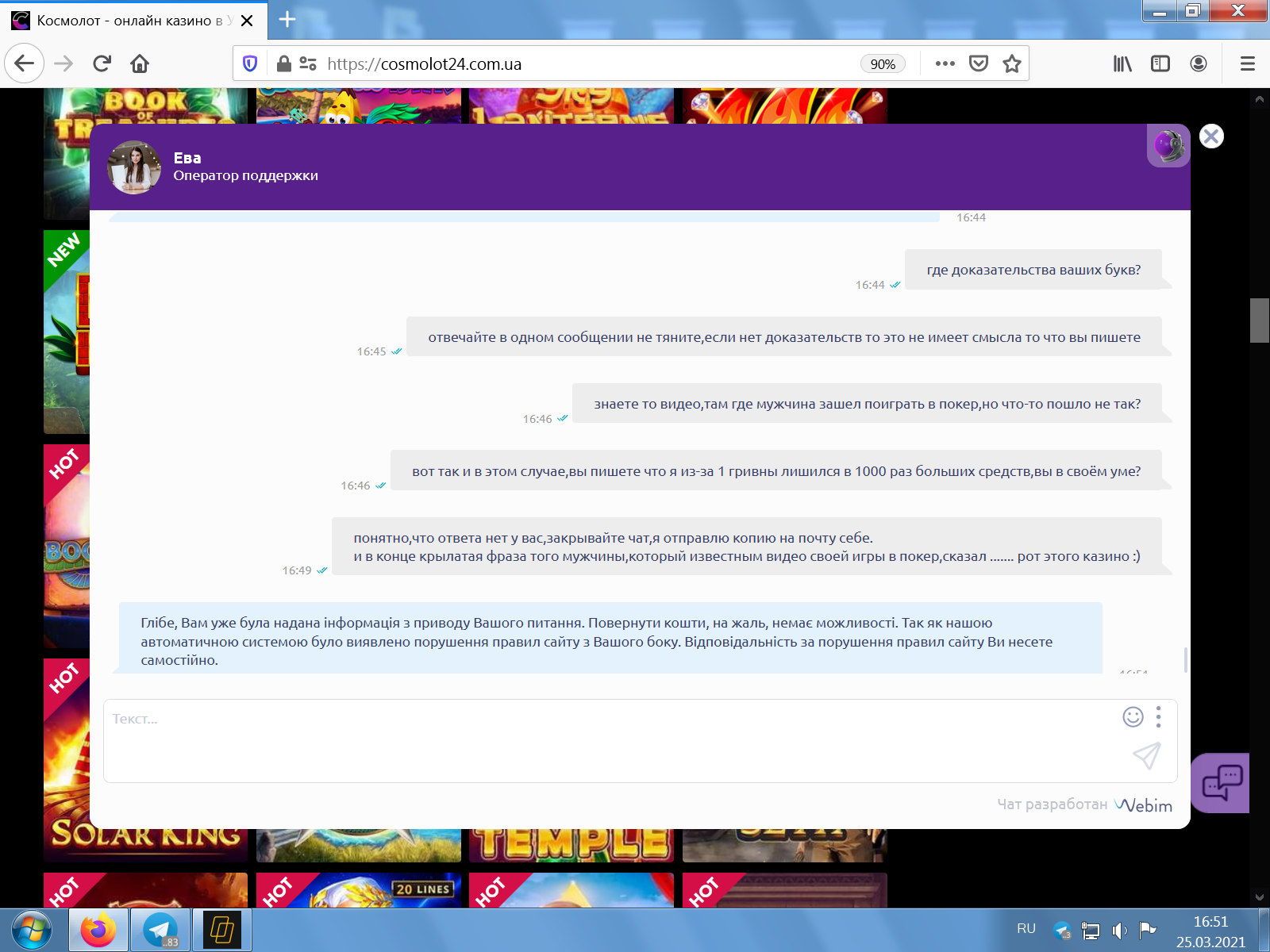Switch to Firefox in taskbar
The image size is (1270, 952).
click(x=98, y=930)
